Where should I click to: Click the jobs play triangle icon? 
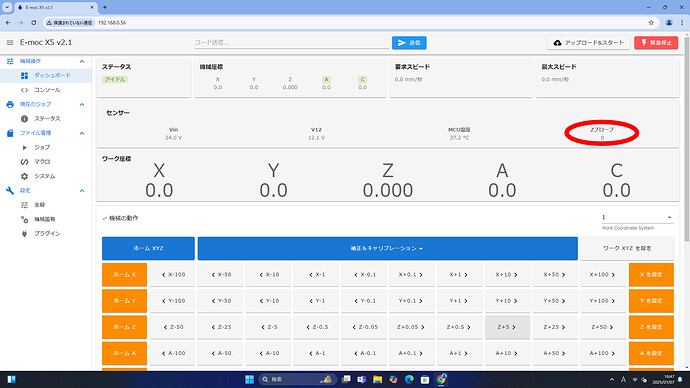[24, 147]
